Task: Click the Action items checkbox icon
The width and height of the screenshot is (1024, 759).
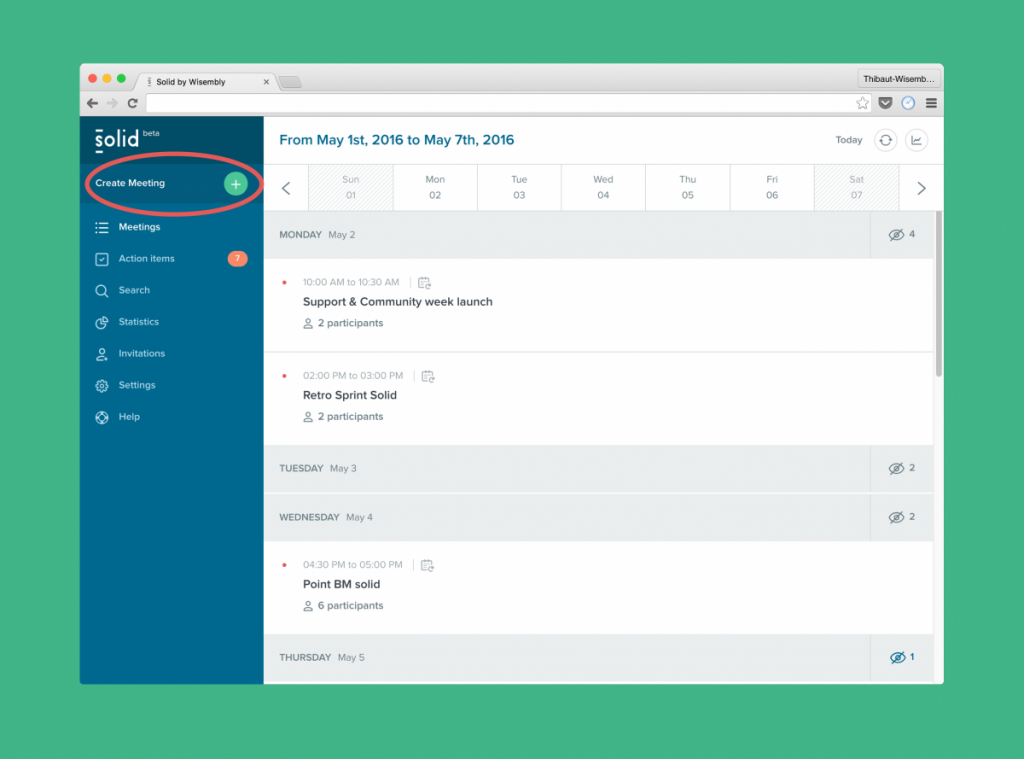Action: 102,259
